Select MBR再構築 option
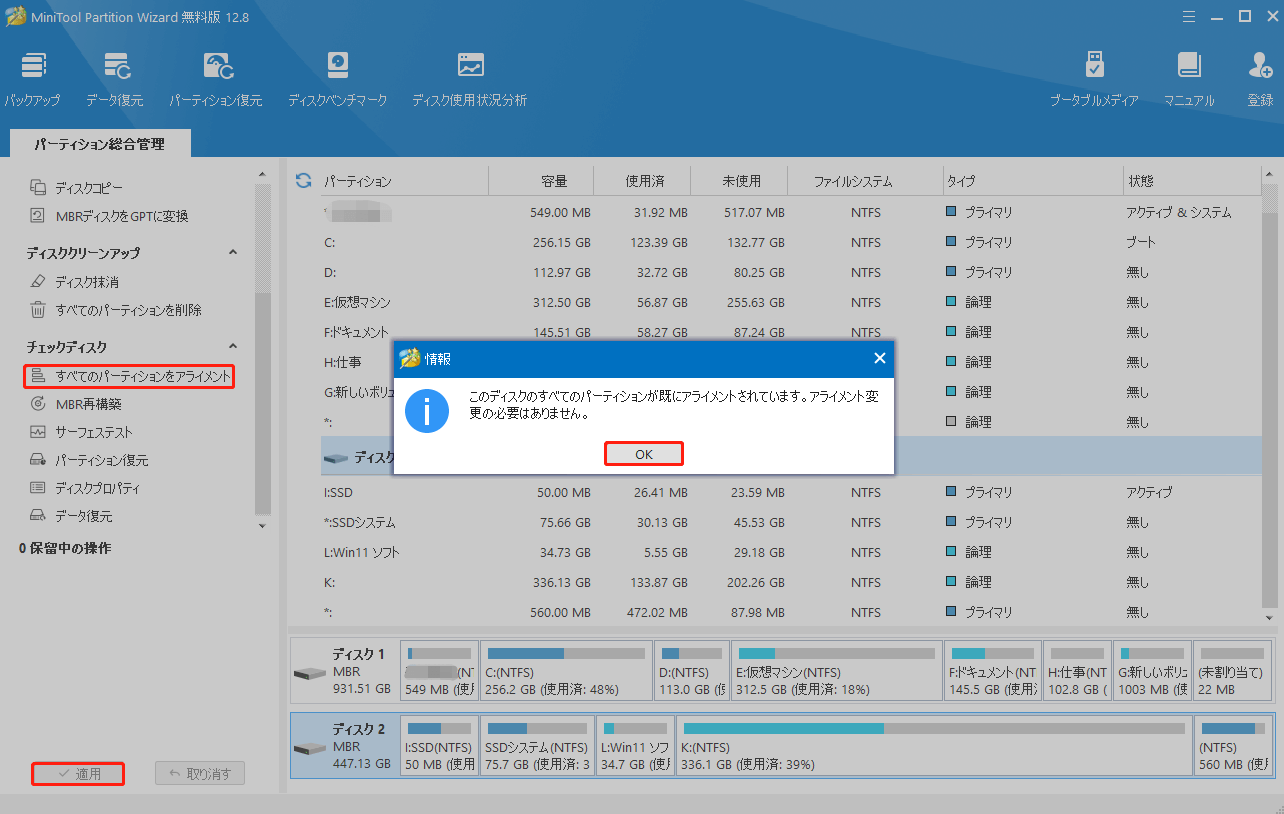 (x=76, y=404)
